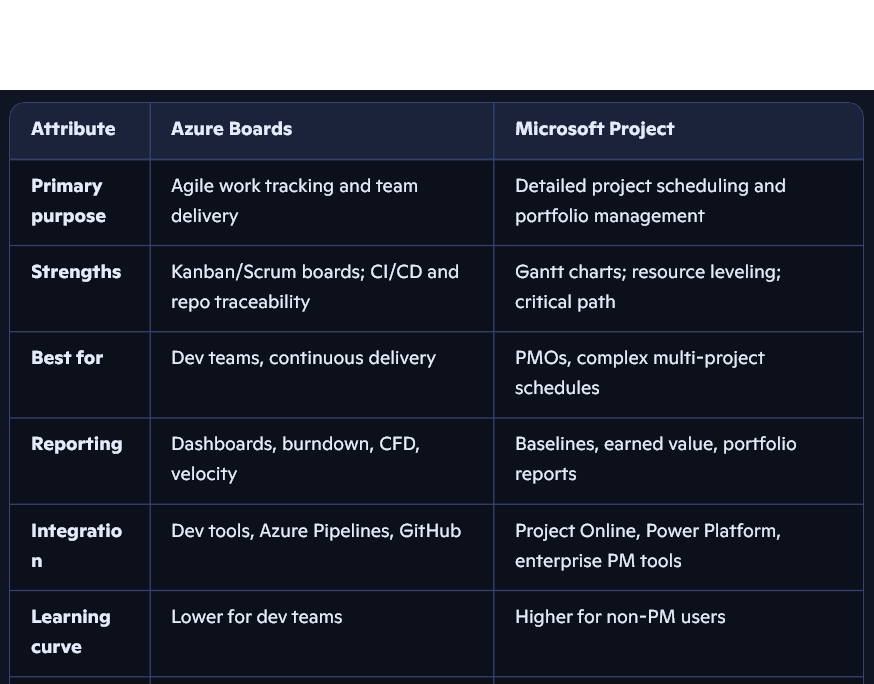Click the Learning curve row label

[70, 631]
